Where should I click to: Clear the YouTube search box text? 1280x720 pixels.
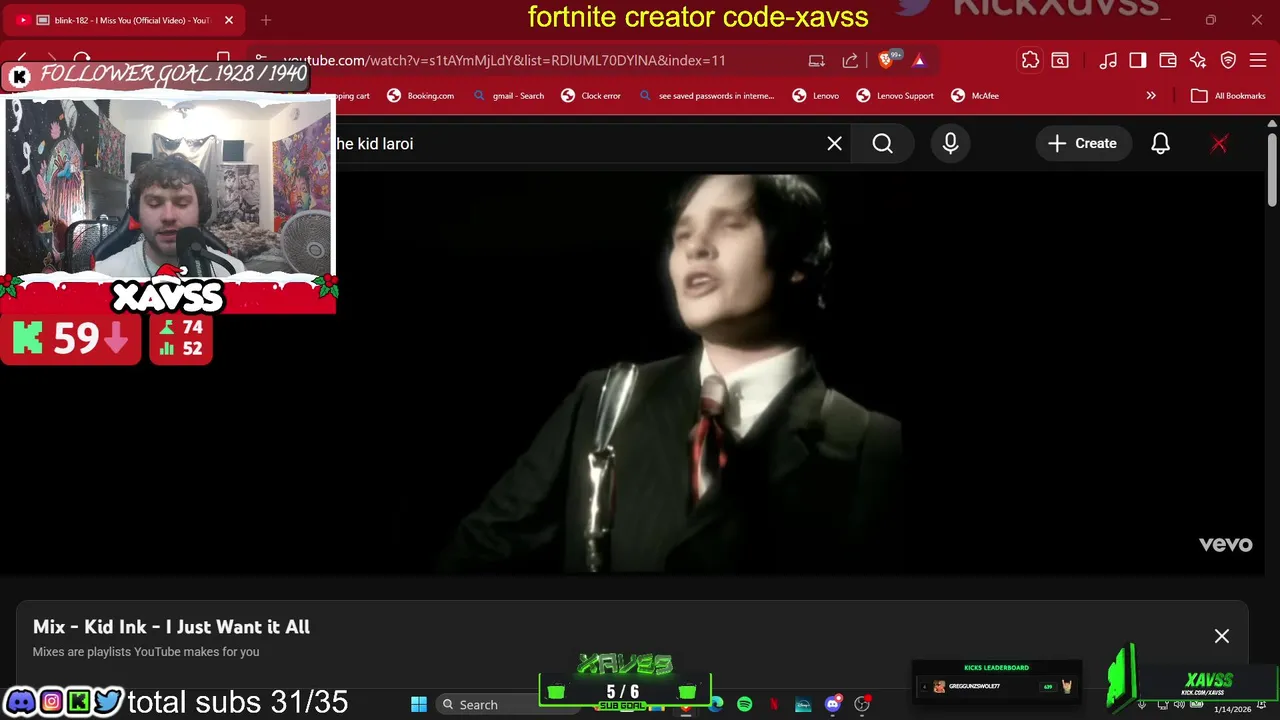(834, 144)
